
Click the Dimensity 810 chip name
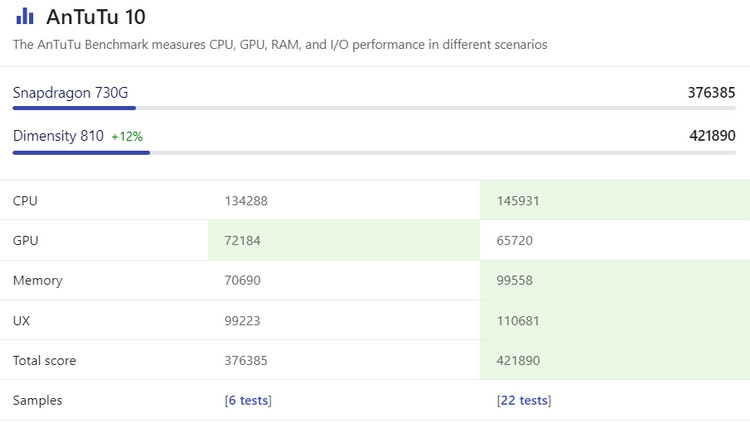tap(58, 136)
